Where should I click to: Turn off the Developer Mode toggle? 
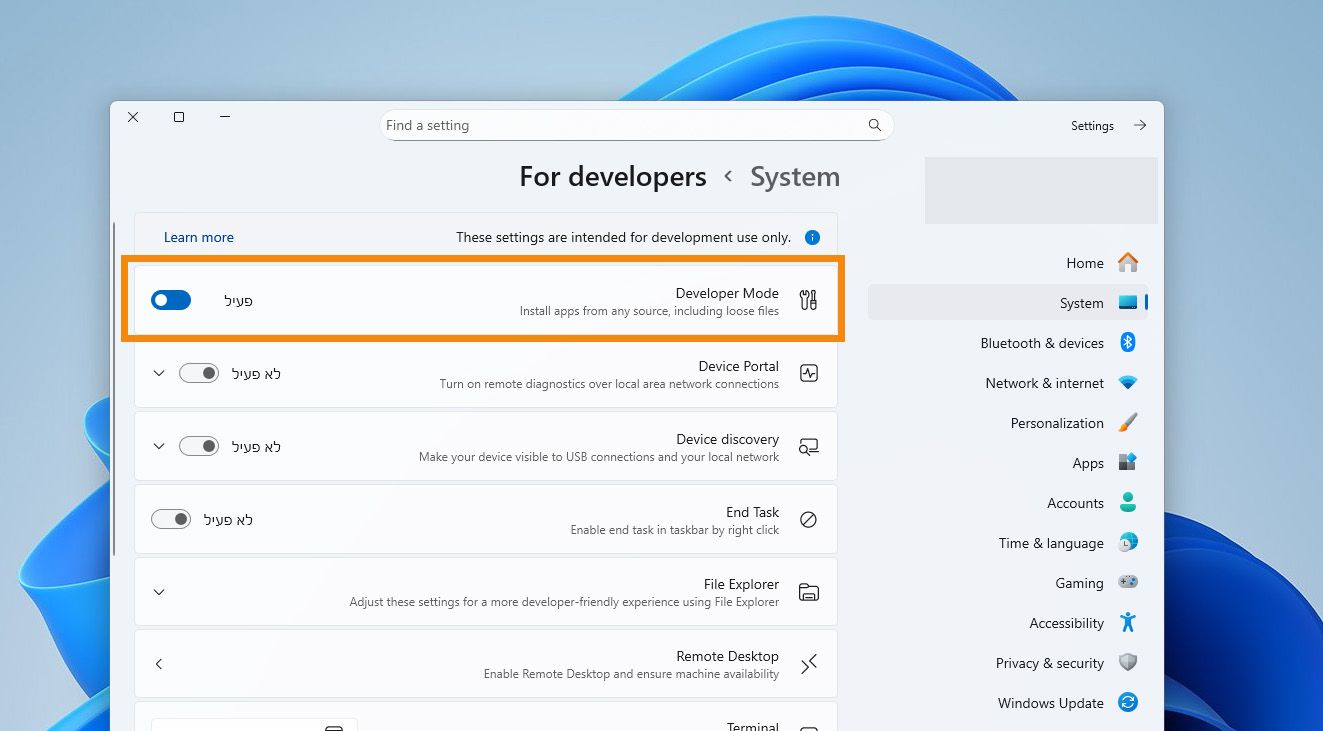click(171, 300)
